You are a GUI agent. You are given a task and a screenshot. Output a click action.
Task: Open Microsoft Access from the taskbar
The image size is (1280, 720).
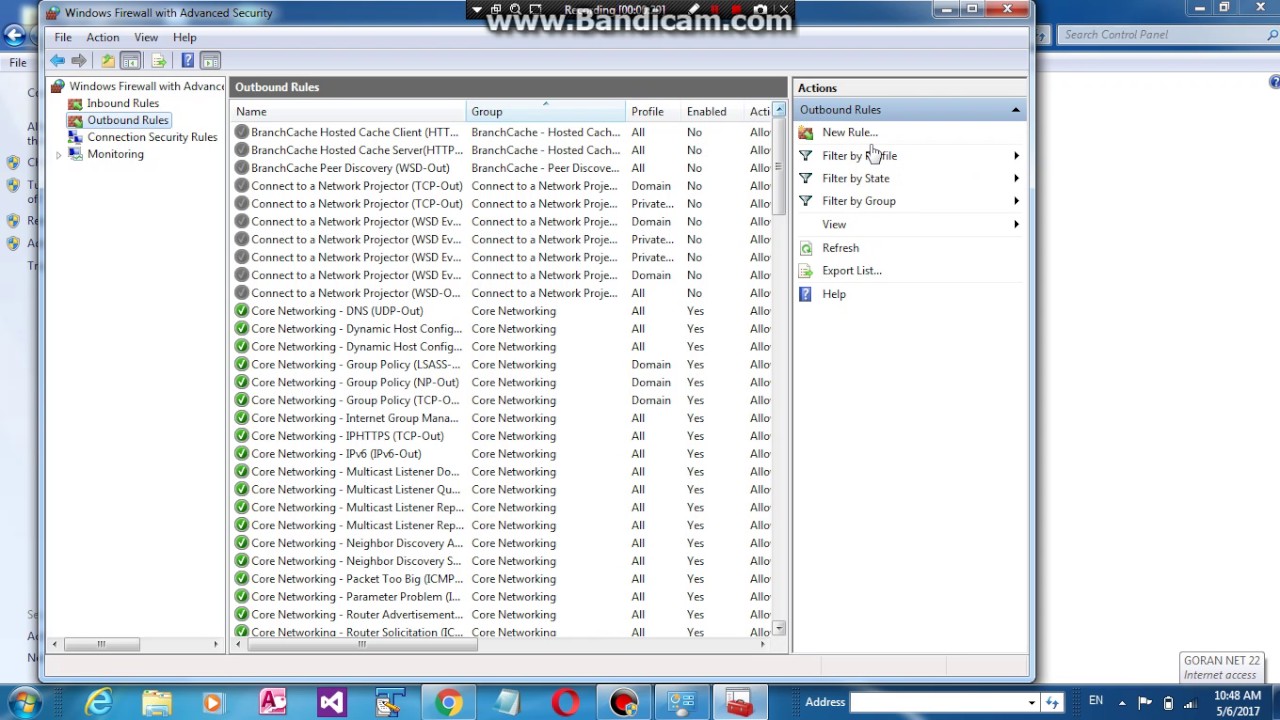tap(273, 703)
